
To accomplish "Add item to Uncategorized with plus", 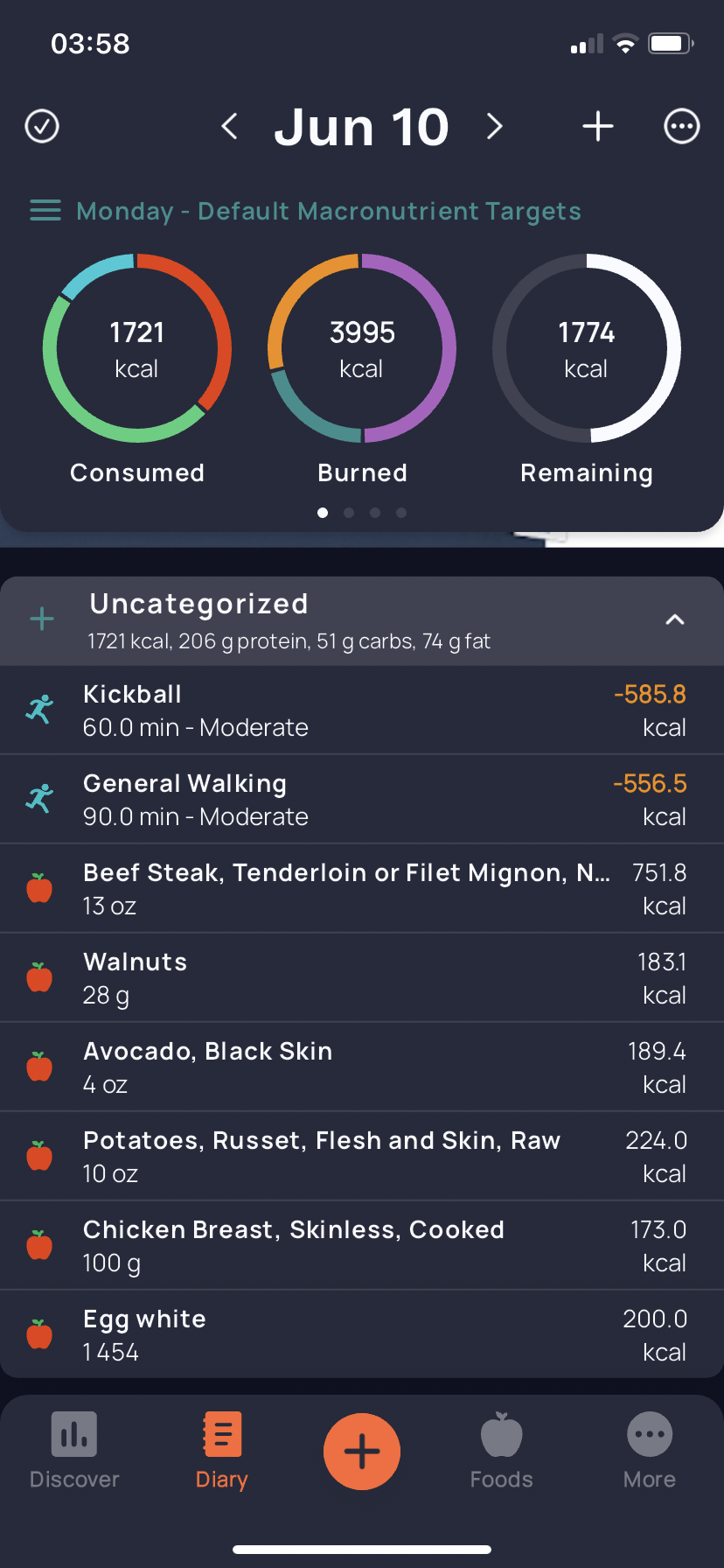I will click(42, 619).
